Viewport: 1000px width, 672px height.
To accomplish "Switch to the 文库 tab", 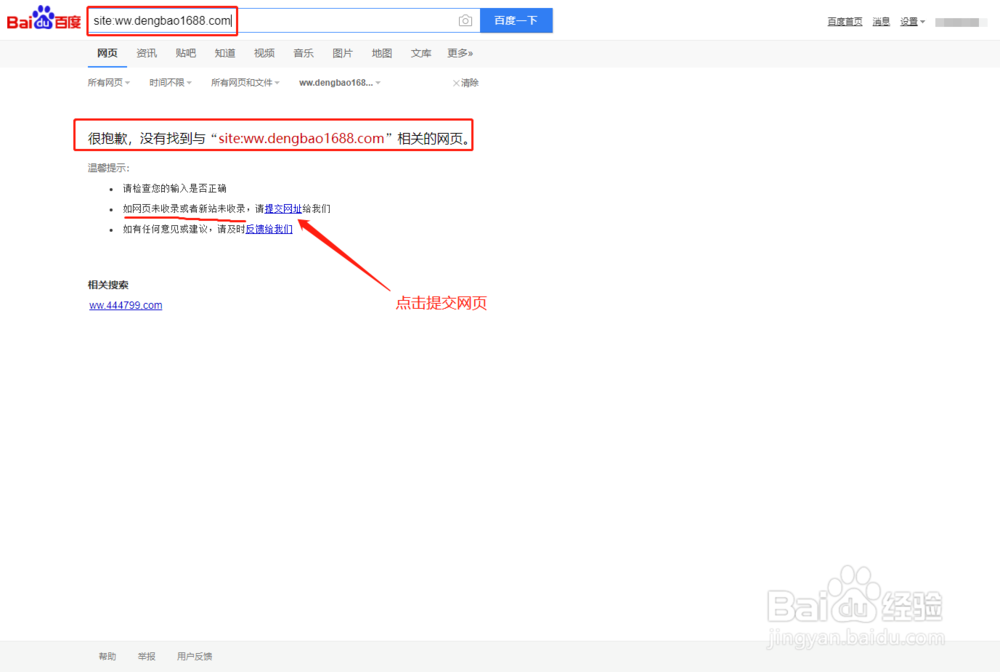I will [x=421, y=53].
